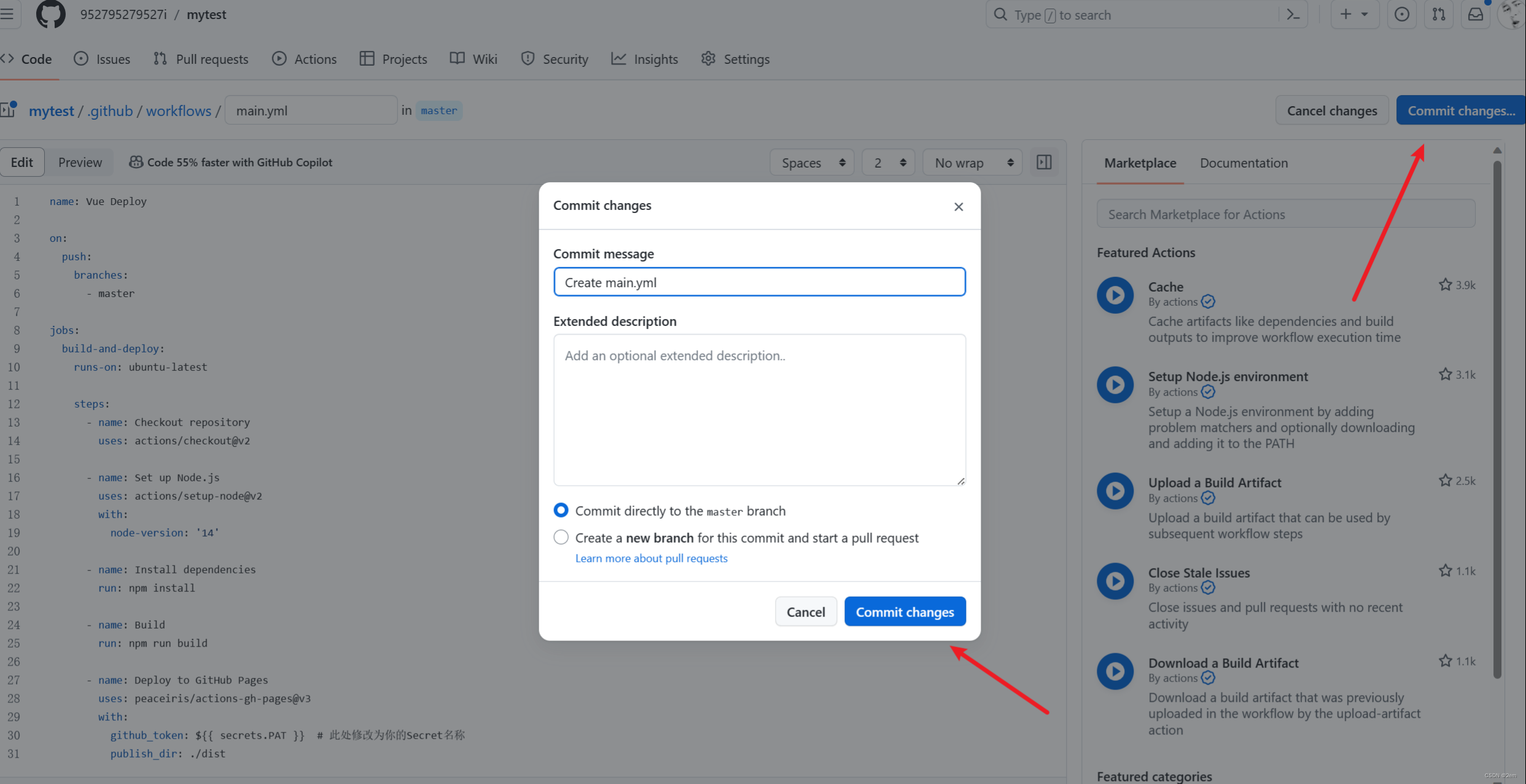Click the GitHub Octocat logo
Image resolution: width=1526 pixels, height=784 pixels.
pyautogui.click(x=50, y=14)
